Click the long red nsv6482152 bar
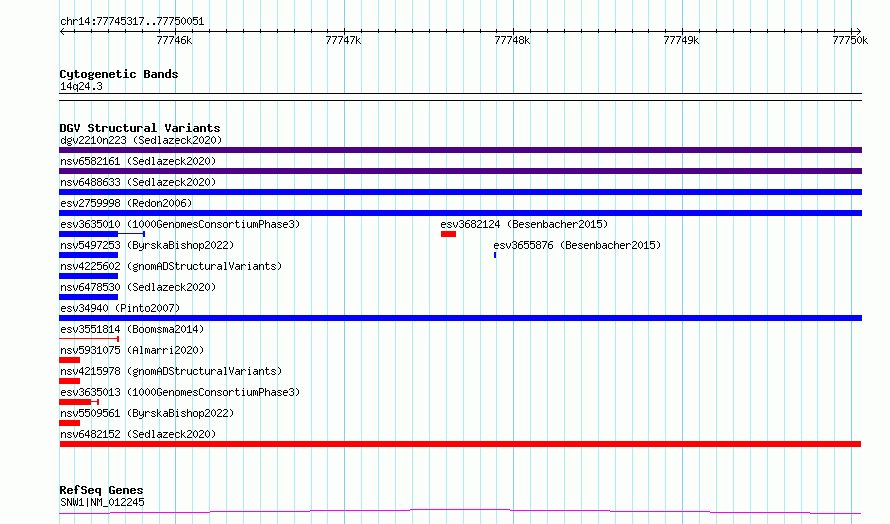 click(460, 444)
